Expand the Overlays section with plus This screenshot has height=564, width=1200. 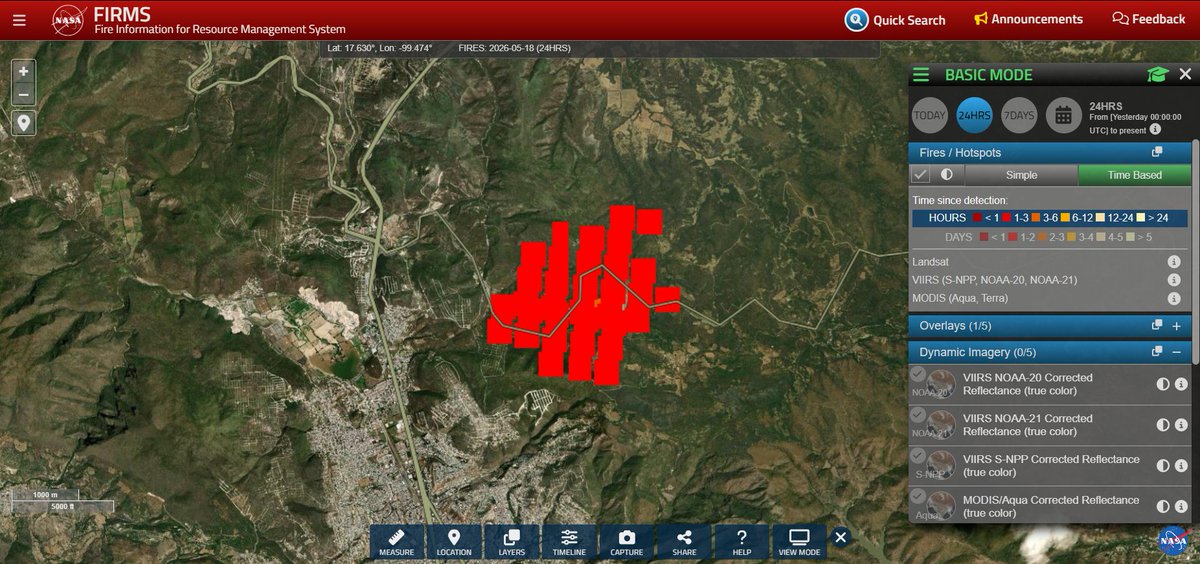1177,326
